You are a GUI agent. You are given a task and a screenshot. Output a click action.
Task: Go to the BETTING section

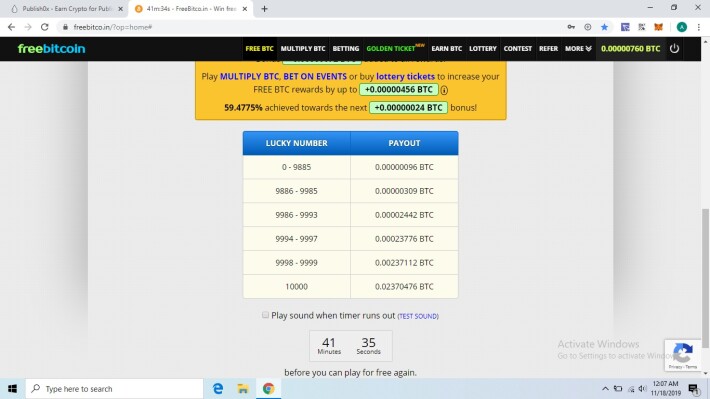click(346, 48)
